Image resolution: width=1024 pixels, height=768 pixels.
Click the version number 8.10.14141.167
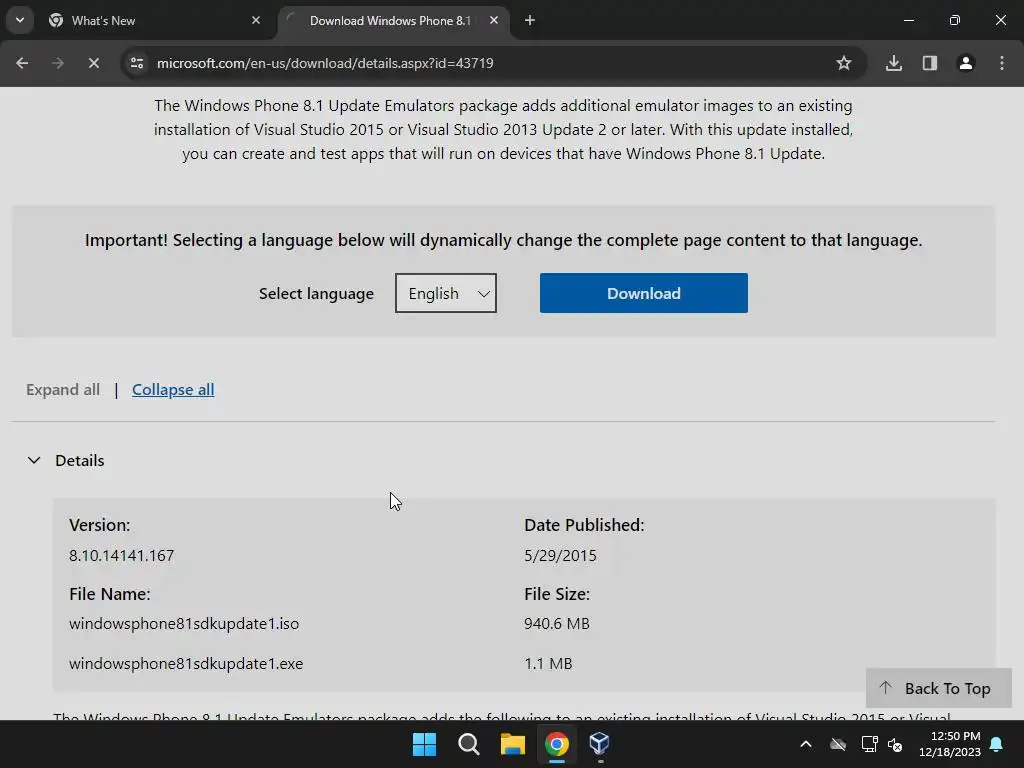pyautogui.click(x=121, y=556)
